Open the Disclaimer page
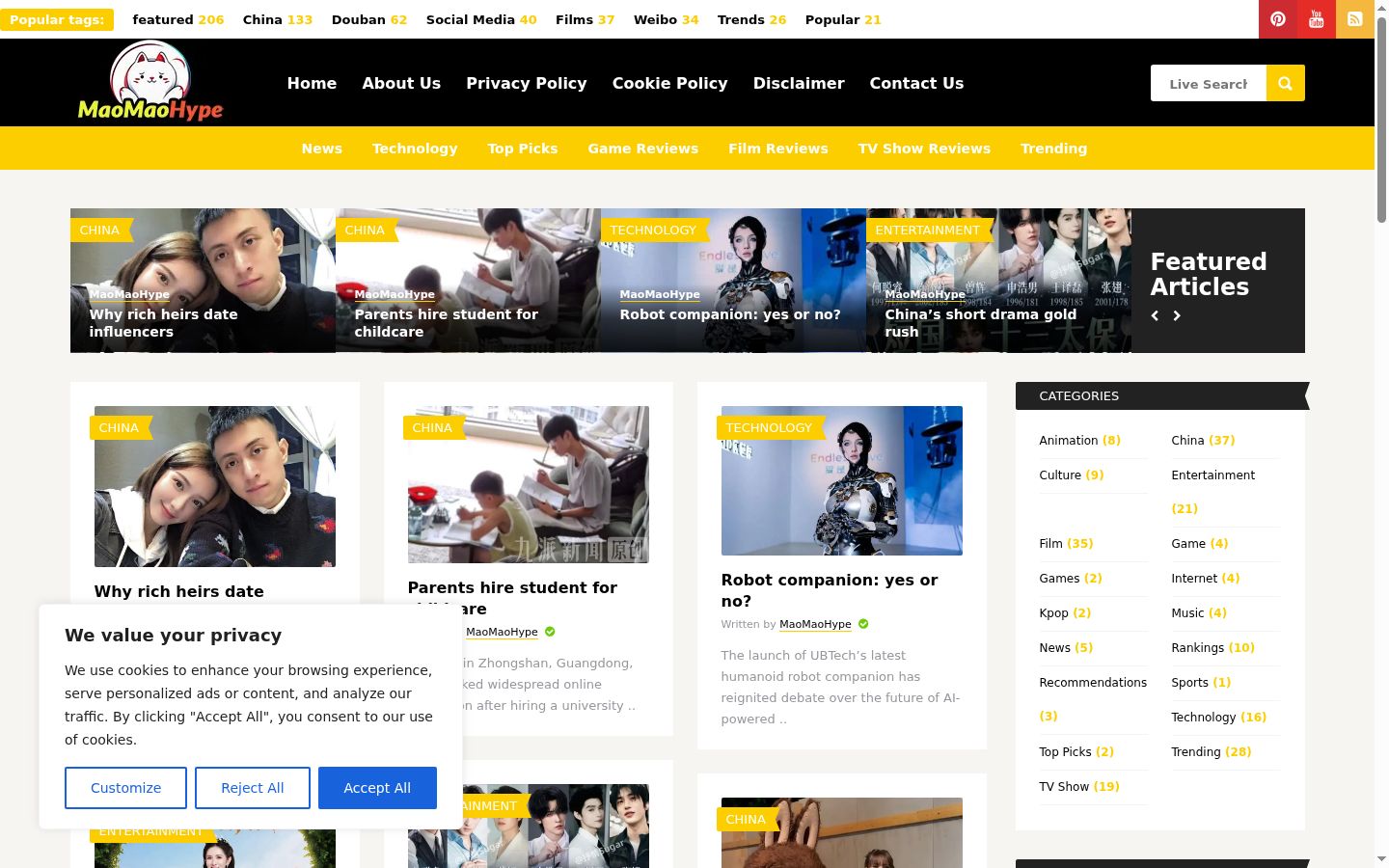 (x=799, y=83)
